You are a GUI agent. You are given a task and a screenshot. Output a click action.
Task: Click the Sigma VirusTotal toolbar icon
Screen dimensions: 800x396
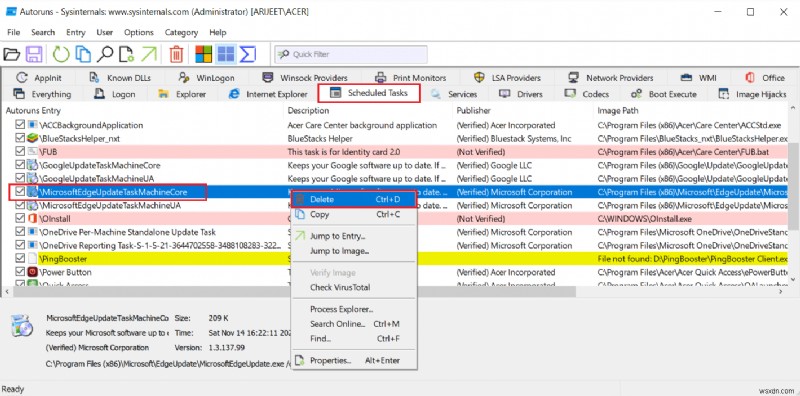pos(247,54)
